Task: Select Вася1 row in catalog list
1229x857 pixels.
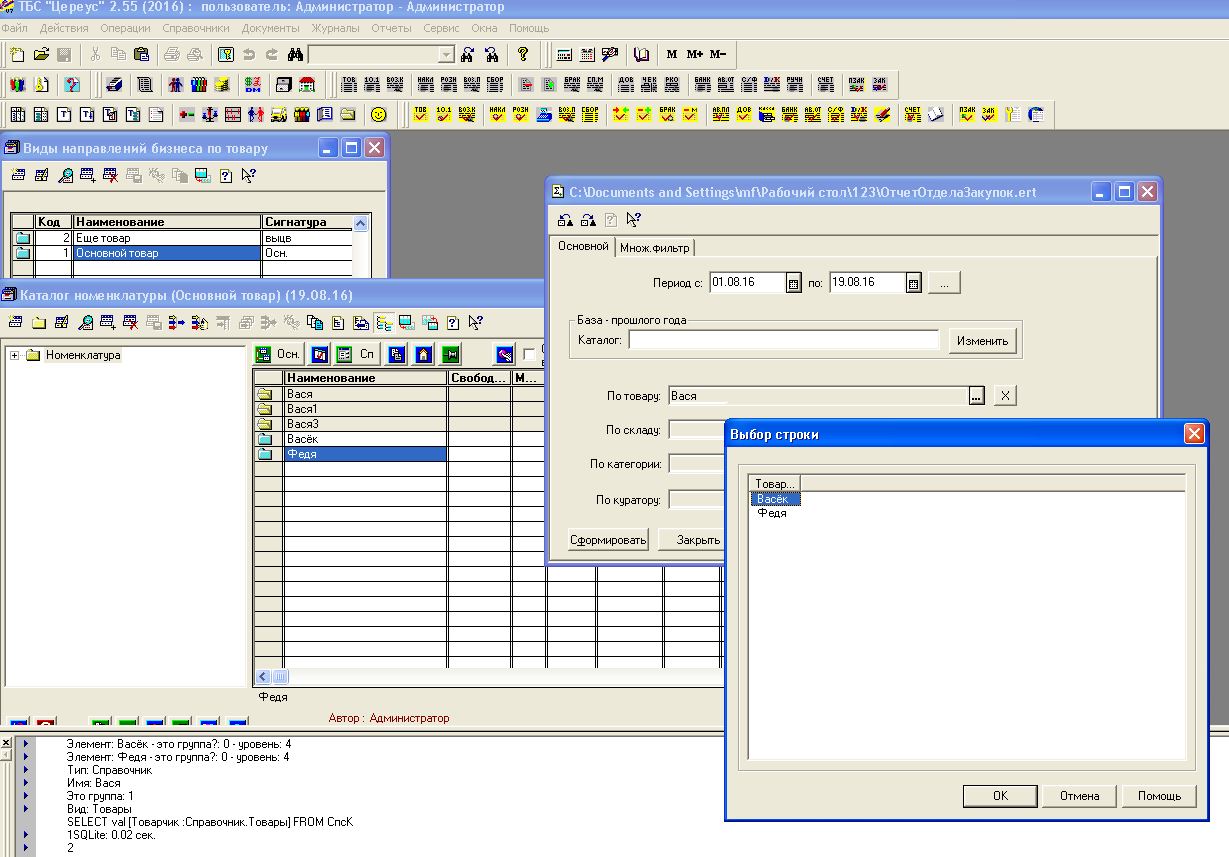Action: pyautogui.click(x=365, y=409)
